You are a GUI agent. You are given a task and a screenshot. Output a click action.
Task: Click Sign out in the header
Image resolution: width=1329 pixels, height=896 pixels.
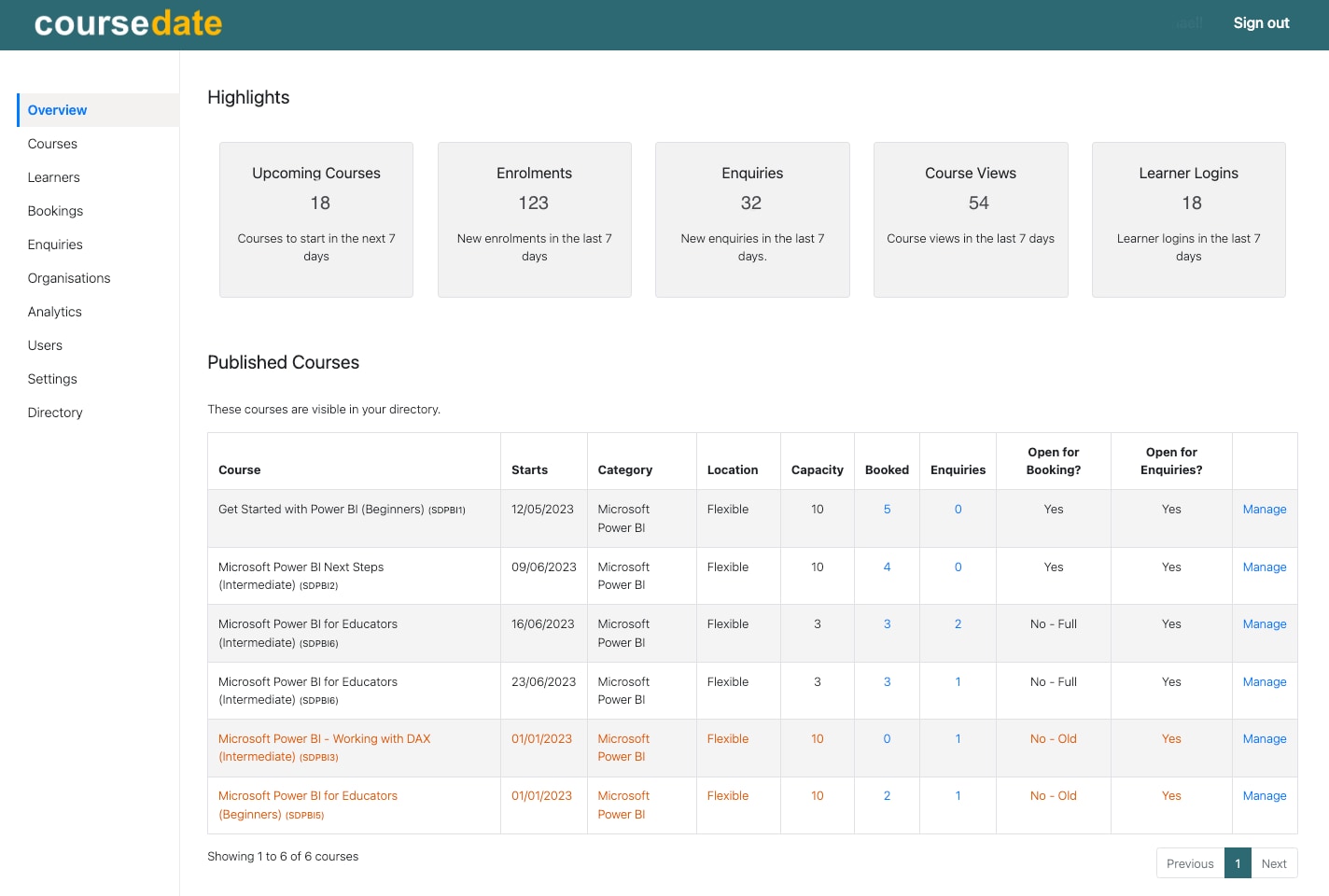click(x=1261, y=23)
